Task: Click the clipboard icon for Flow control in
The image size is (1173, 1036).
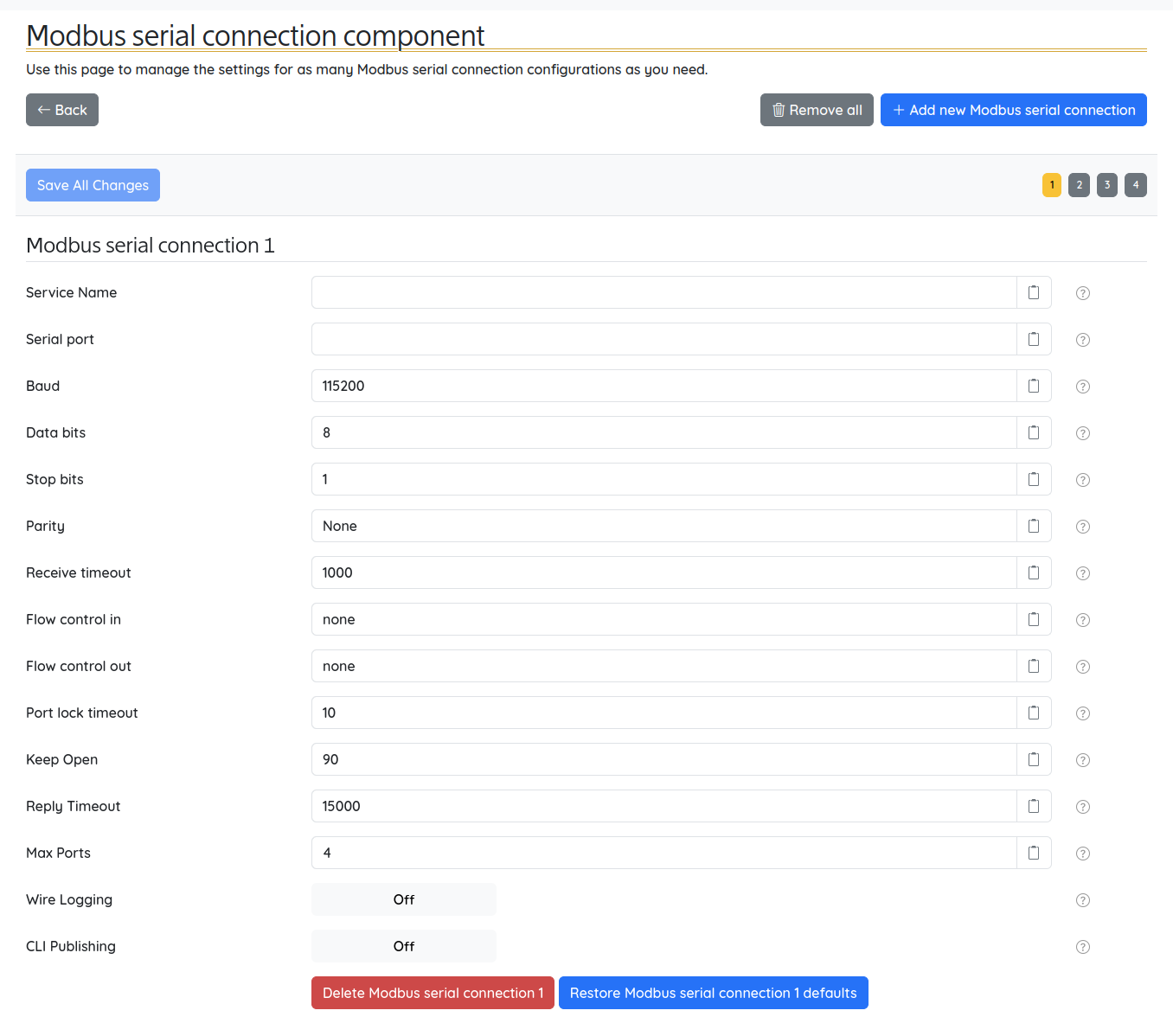Action: point(1034,619)
